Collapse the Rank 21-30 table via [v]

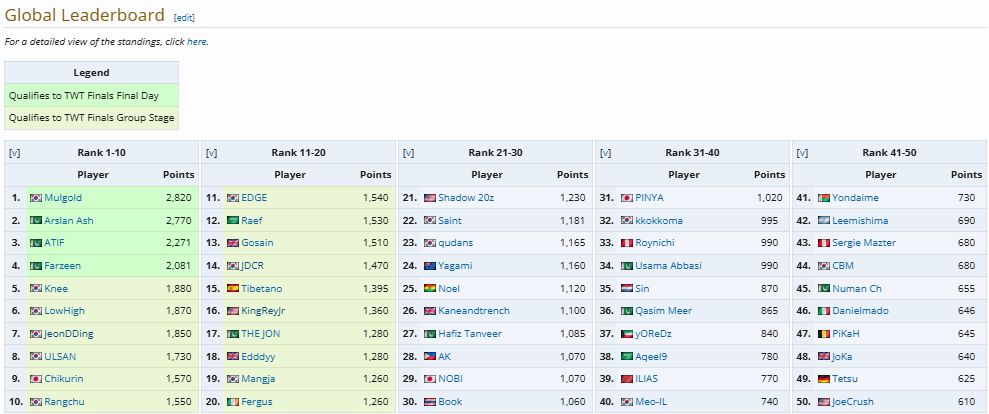tap(408, 153)
